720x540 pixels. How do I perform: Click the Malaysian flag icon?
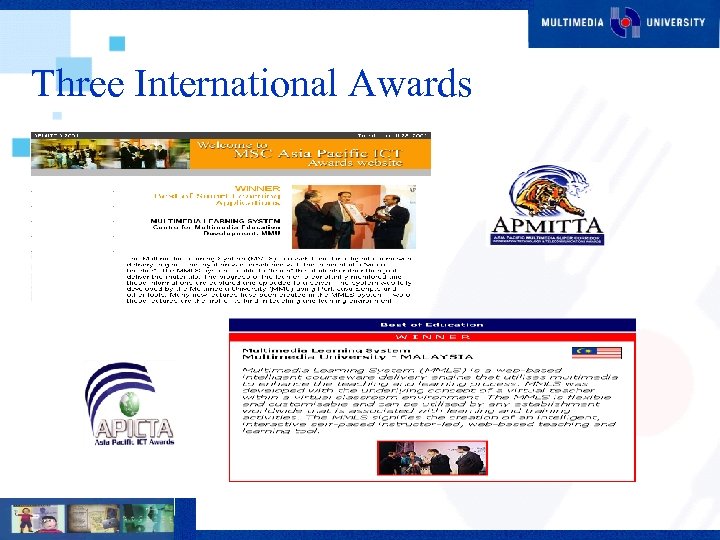(596, 353)
